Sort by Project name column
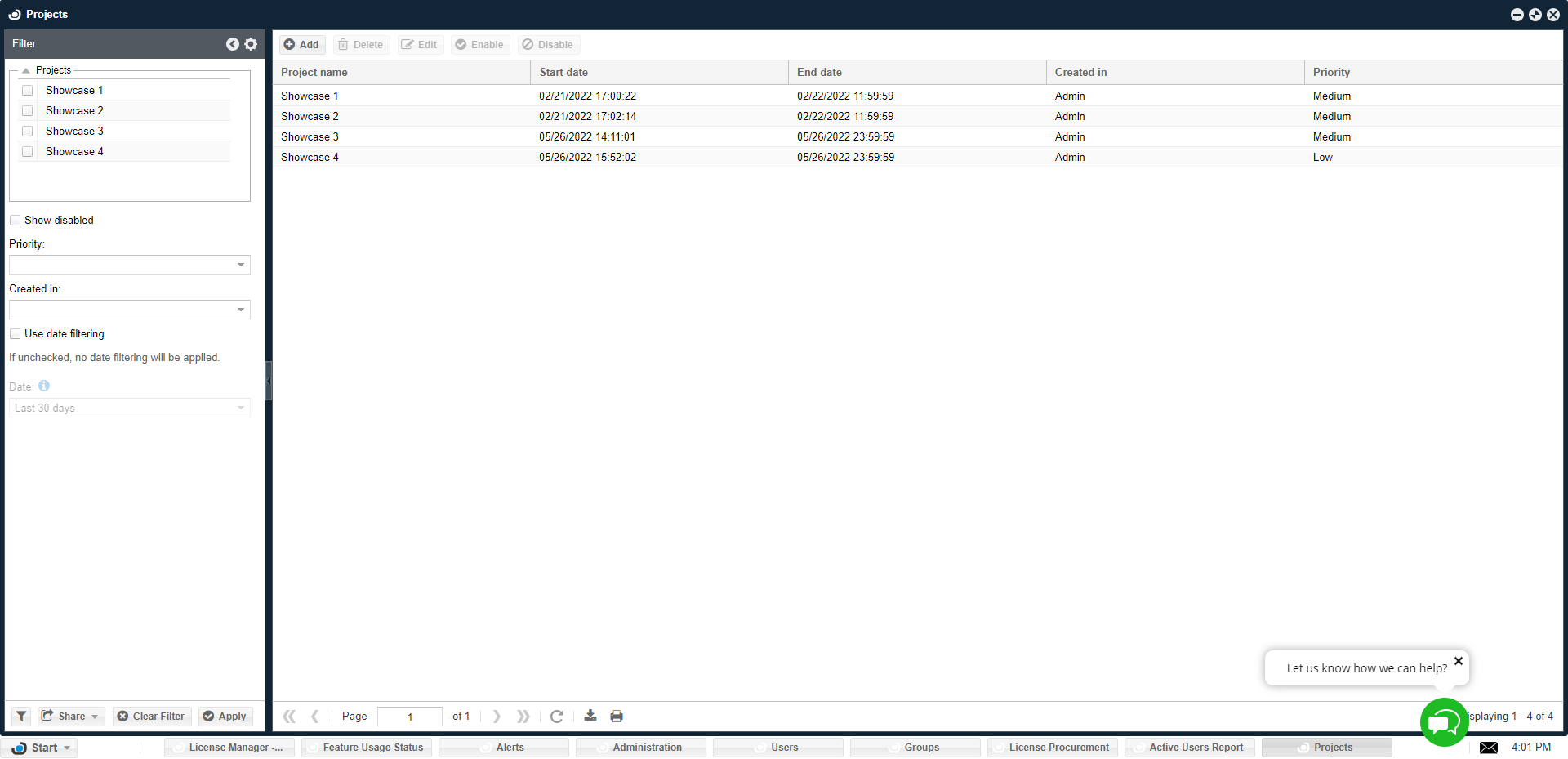Screen dimensions: 1568x759 click(x=401, y=73)
